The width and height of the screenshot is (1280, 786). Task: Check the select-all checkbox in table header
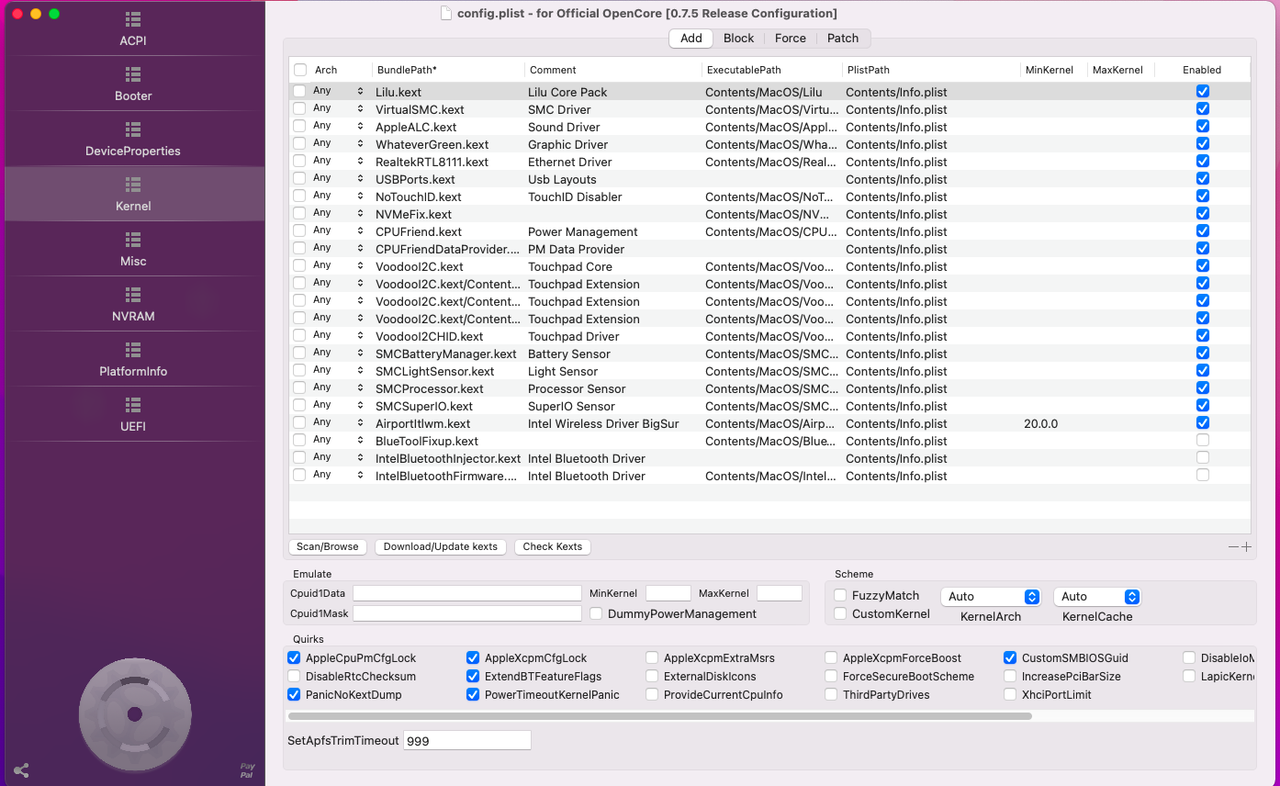(x=300, y=70)
